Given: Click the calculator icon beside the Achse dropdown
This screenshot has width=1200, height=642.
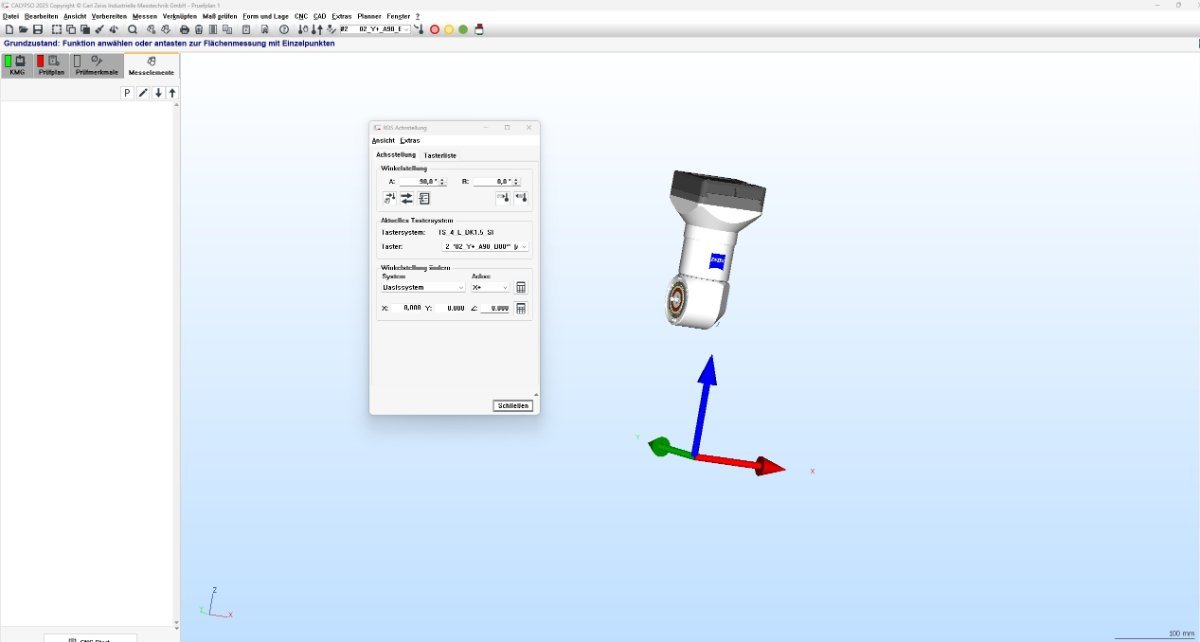Looking at the screenshot, I should pos(521,288).
